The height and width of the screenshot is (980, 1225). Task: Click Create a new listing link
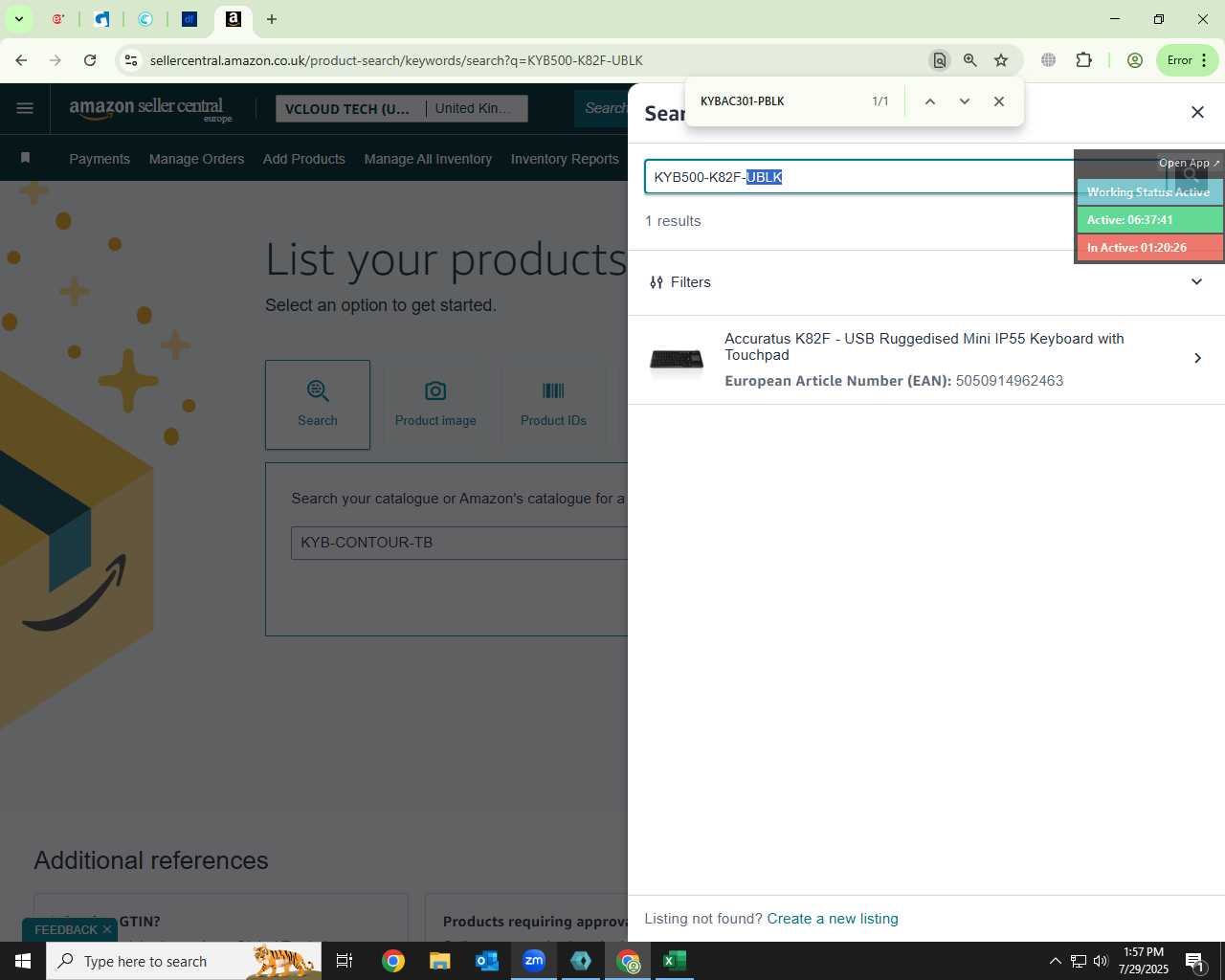[x=833, y=919]
